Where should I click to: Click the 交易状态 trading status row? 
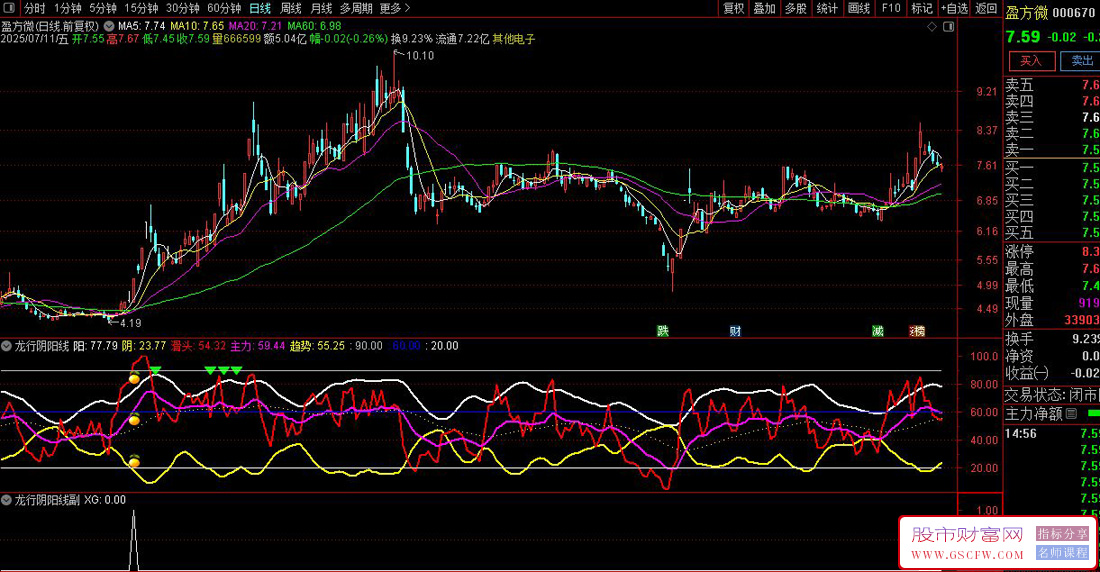(1052, 395)
